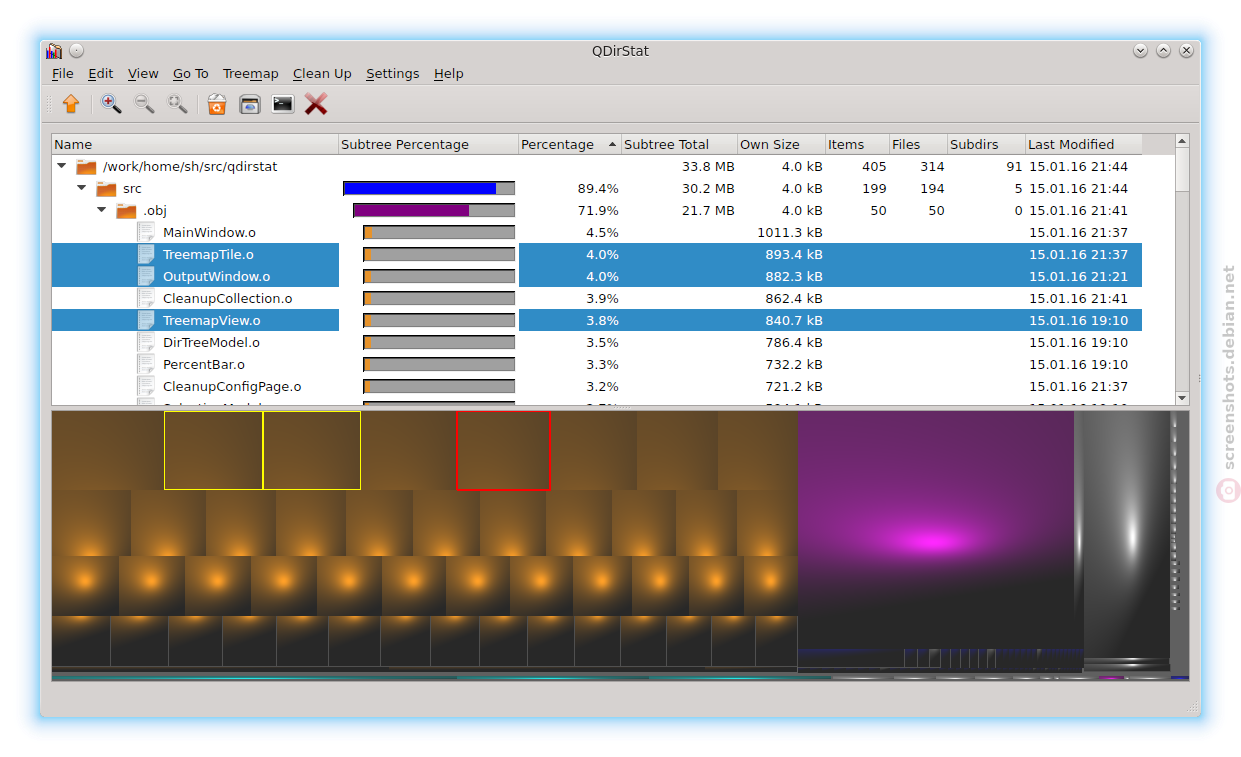
Task: Click the .obj folder icon
Action: pos(126,211)
